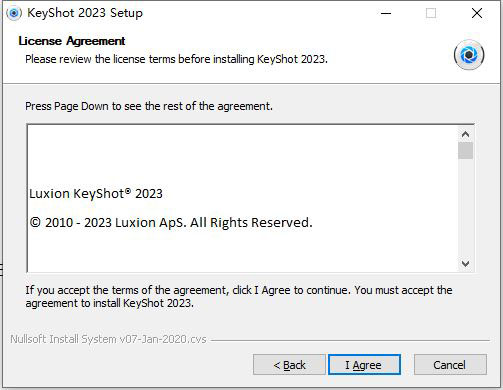Click the greyed-out maximize button
Viewport: 503px width, 390px height.
(431, 13)
